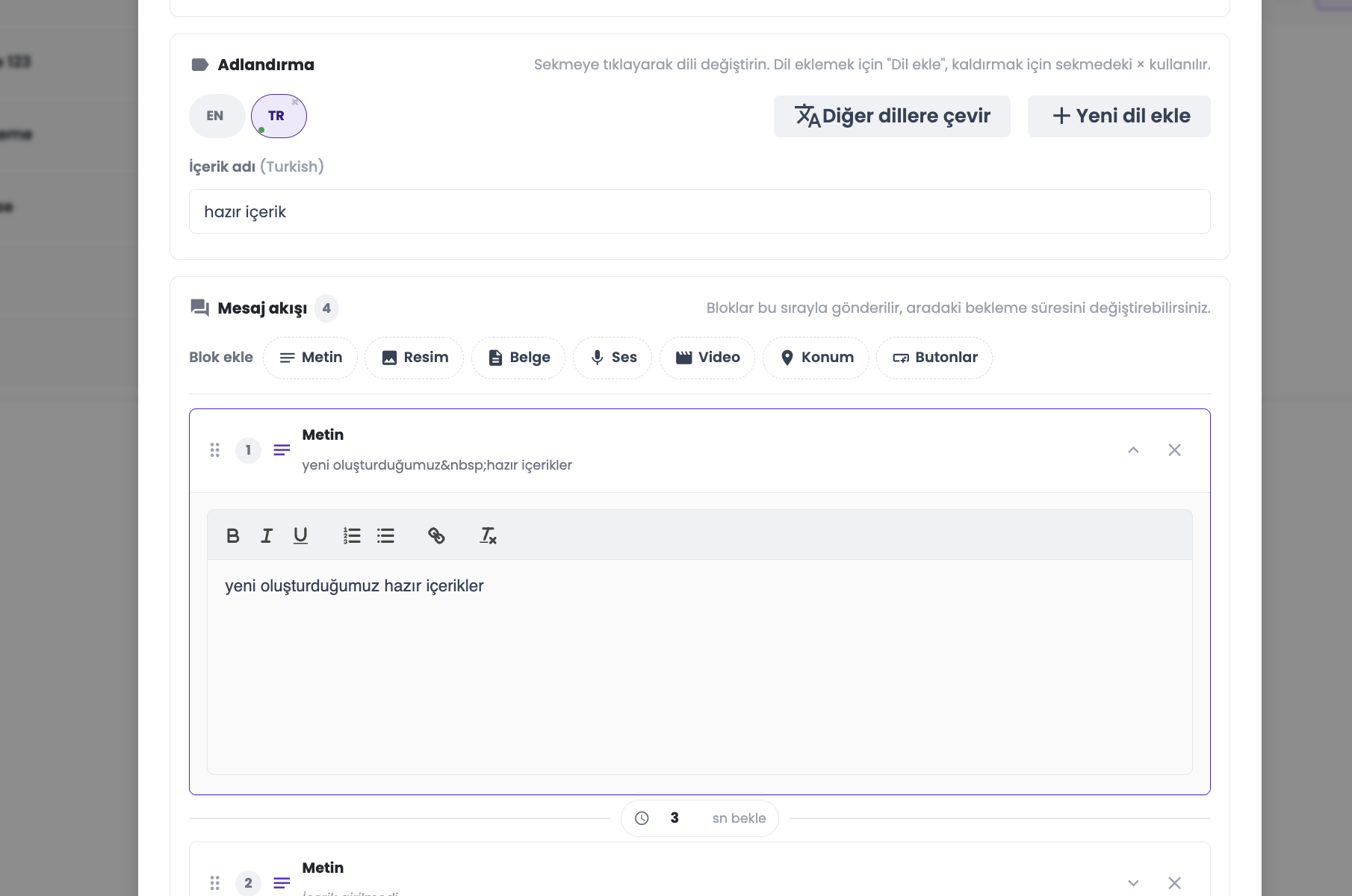Grab drag handle of block 2
Image resolution: width=1352 pixels, height=896 pixels.
[x=215, y=883]
